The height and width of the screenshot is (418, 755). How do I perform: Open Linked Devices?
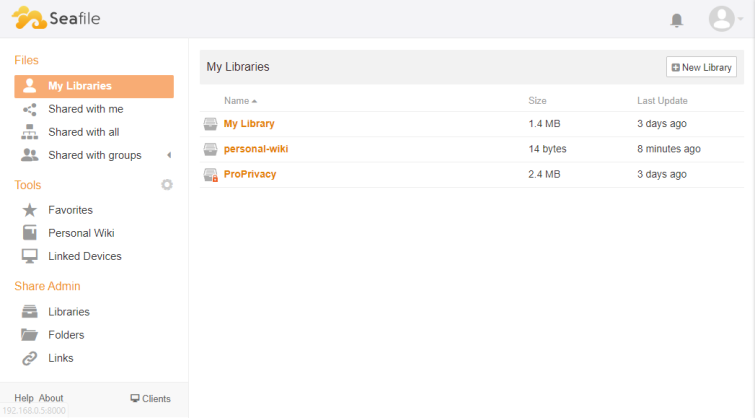[x=85, y=256]
